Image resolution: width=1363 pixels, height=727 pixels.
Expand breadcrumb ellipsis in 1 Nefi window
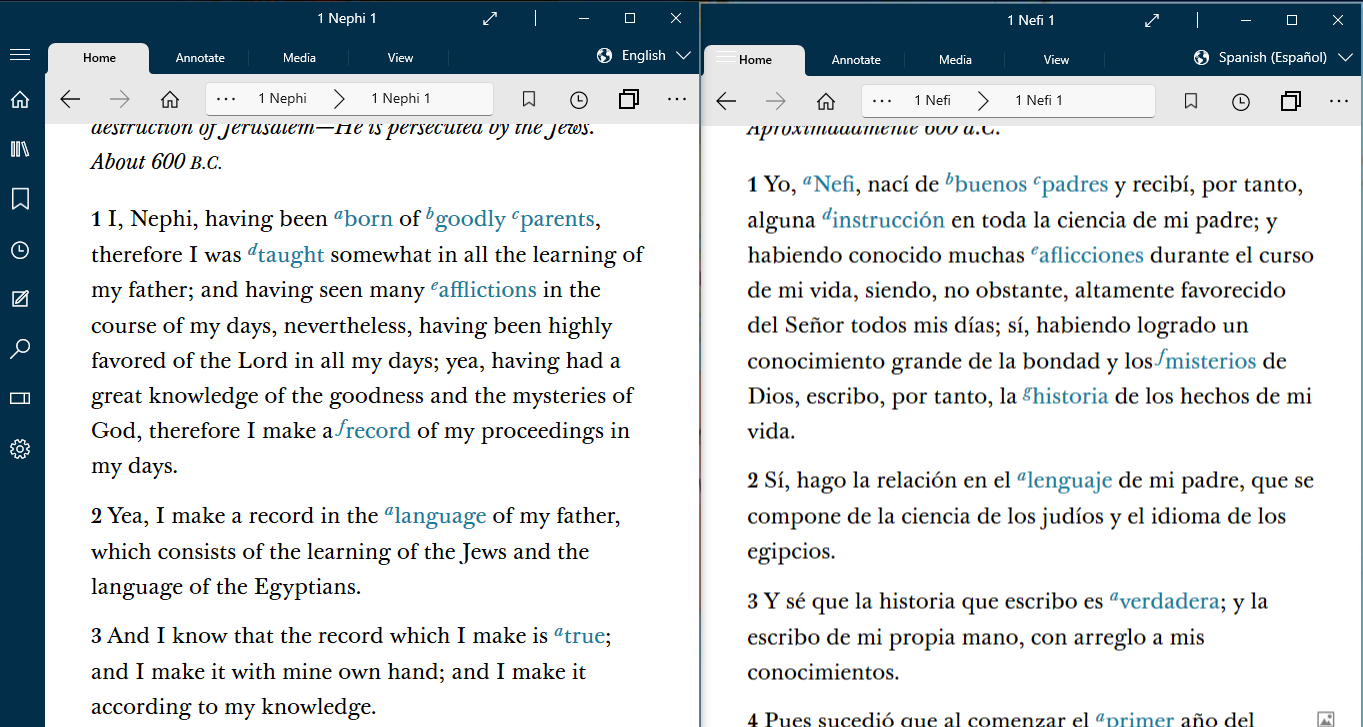882,100
